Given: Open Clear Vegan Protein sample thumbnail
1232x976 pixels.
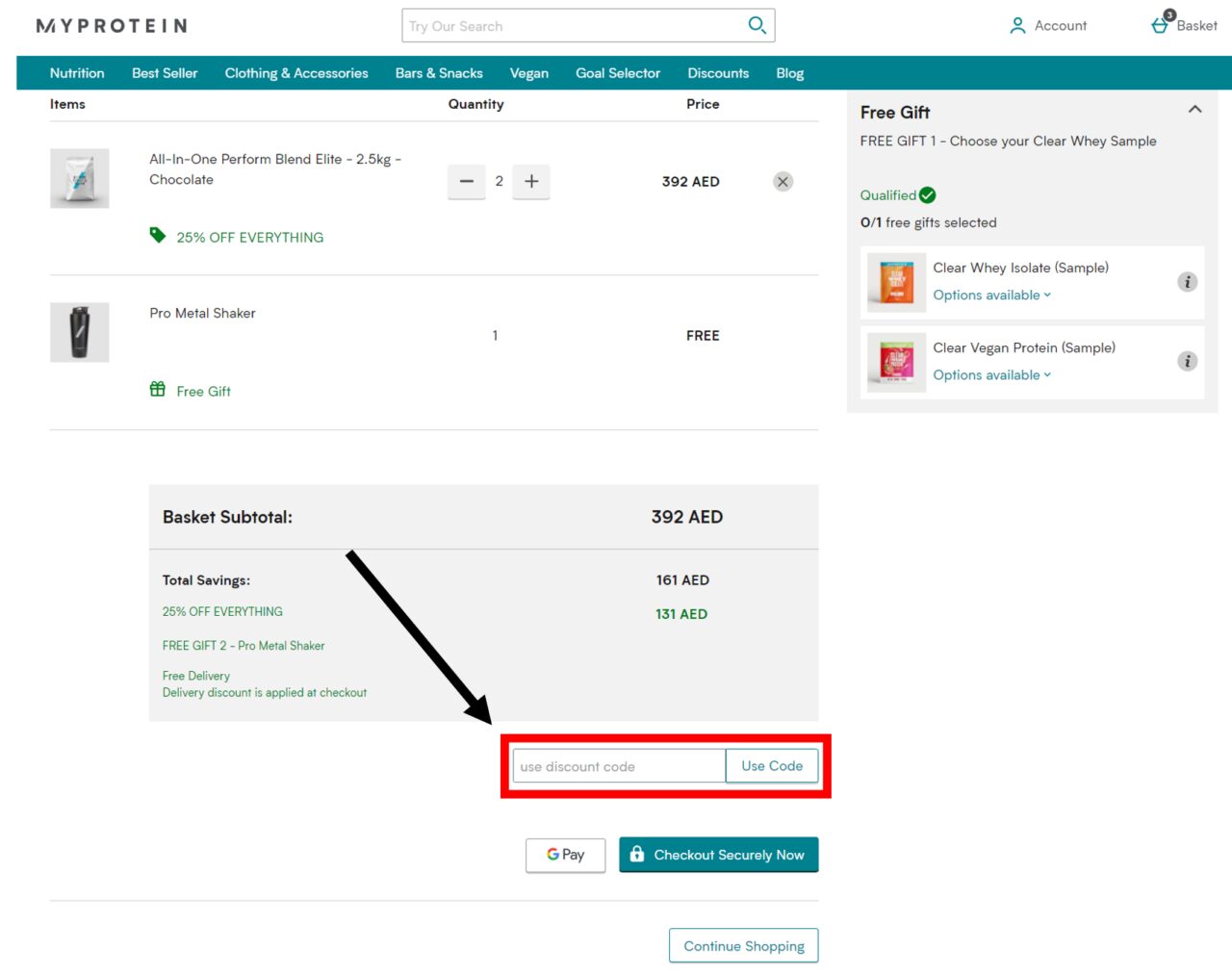Looking at the screenshot, I should pyautogui.click(x=896, y=362).
